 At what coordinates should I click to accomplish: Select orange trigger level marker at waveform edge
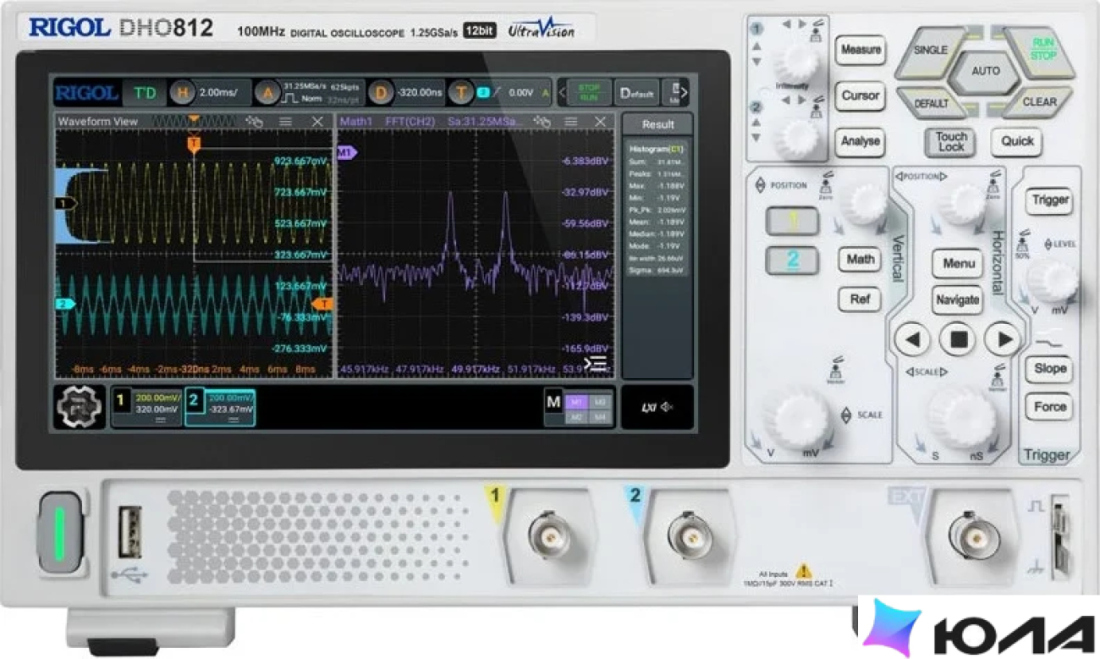click(x=322, y=304)
